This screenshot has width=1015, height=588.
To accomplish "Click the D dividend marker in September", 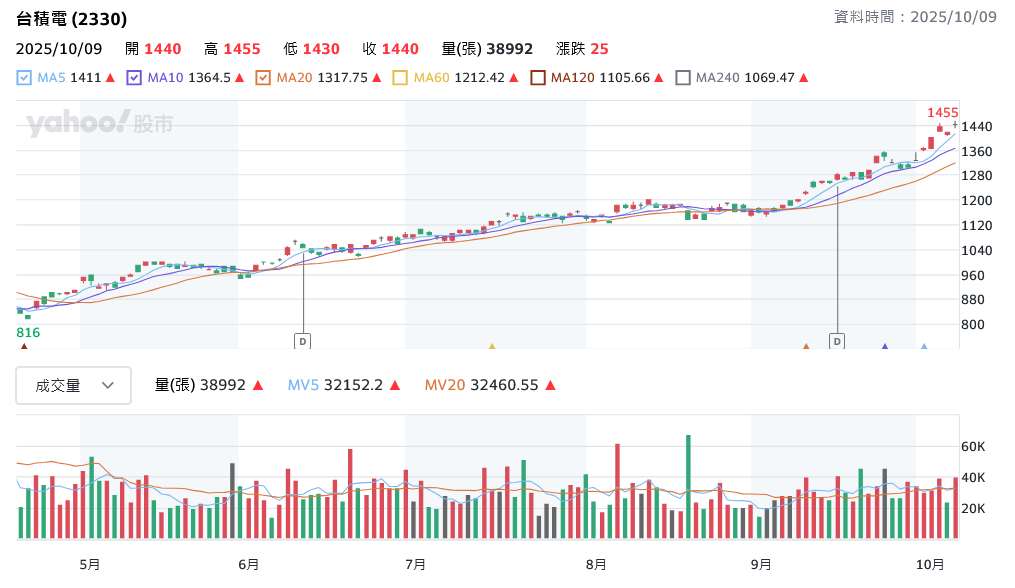I will pyautogui.click(x=837, y=341).
